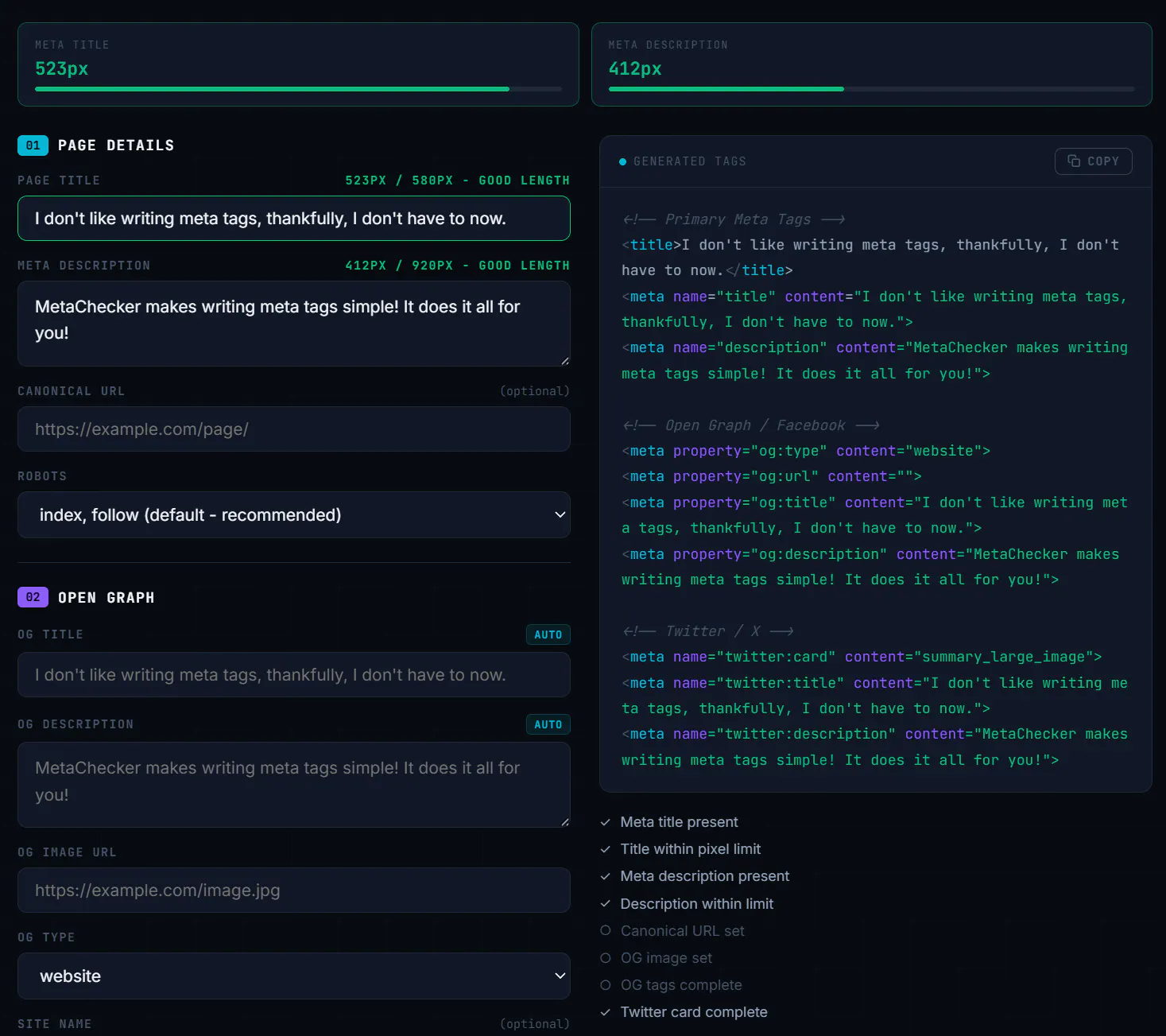
Task: Click the 'Primary Meta Tags' code comment
Action: 734,219
